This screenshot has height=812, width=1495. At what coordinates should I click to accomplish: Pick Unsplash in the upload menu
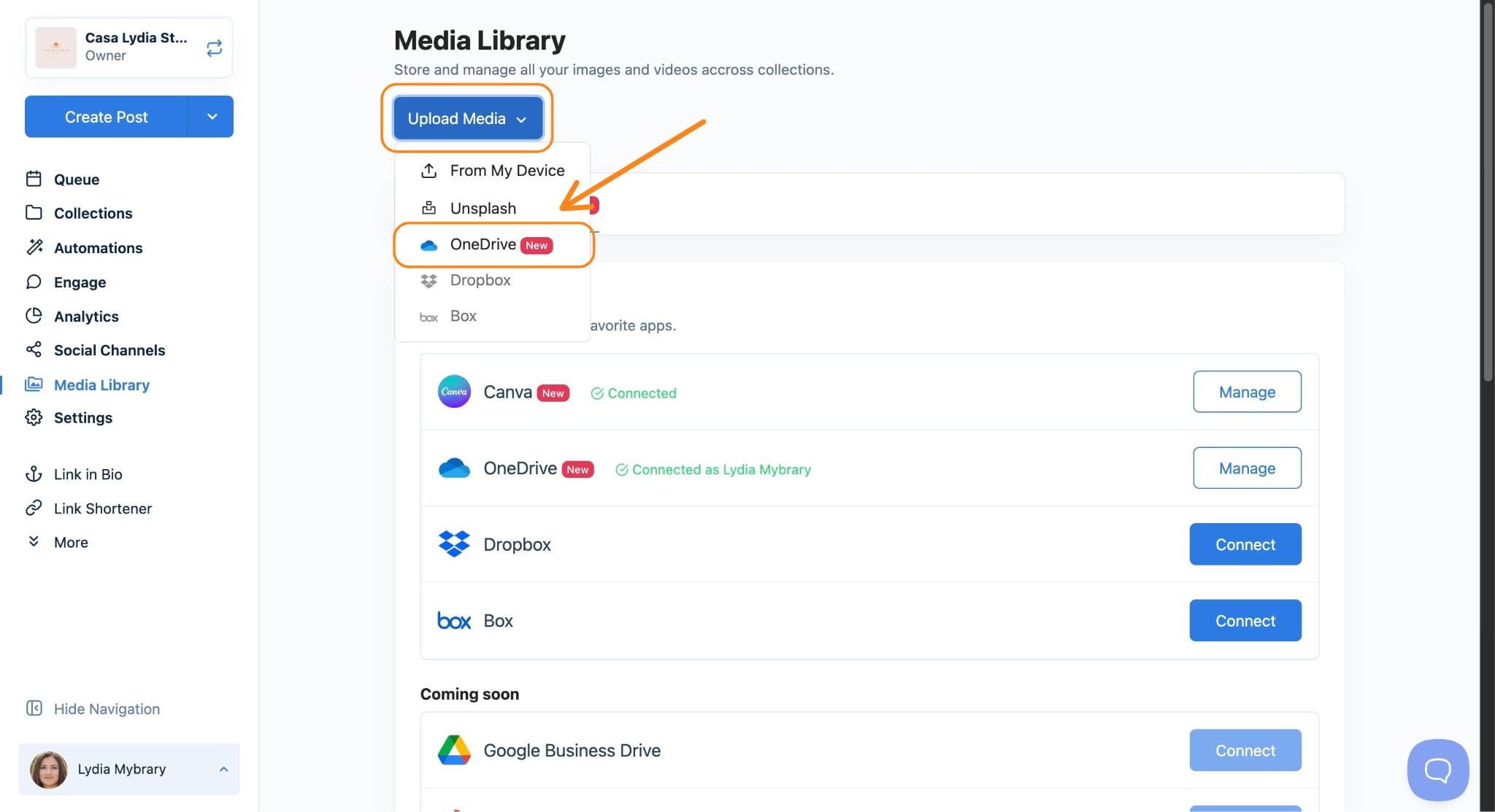[x=483, y=208]
